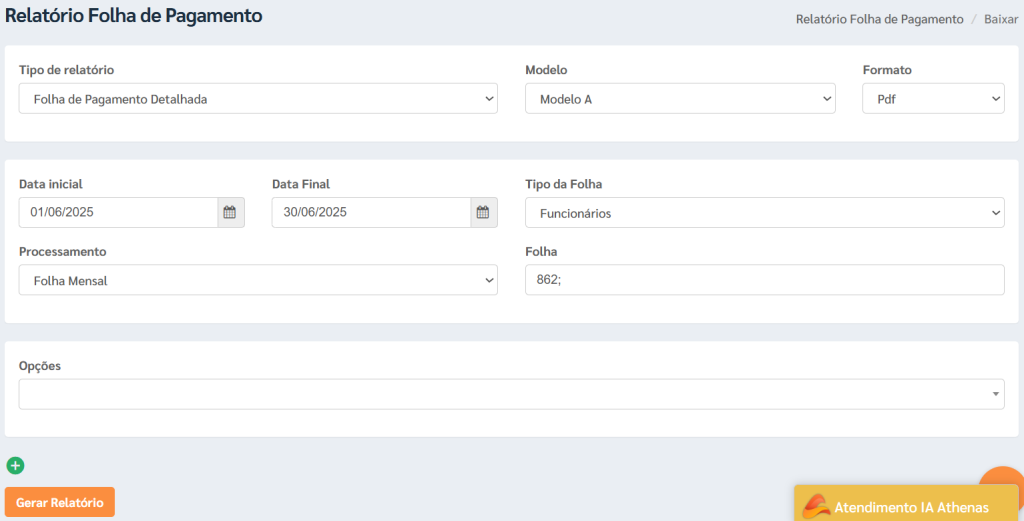Open the Data Final calendar picker
Screen dimensions: 1024x521
coord(483,212)
